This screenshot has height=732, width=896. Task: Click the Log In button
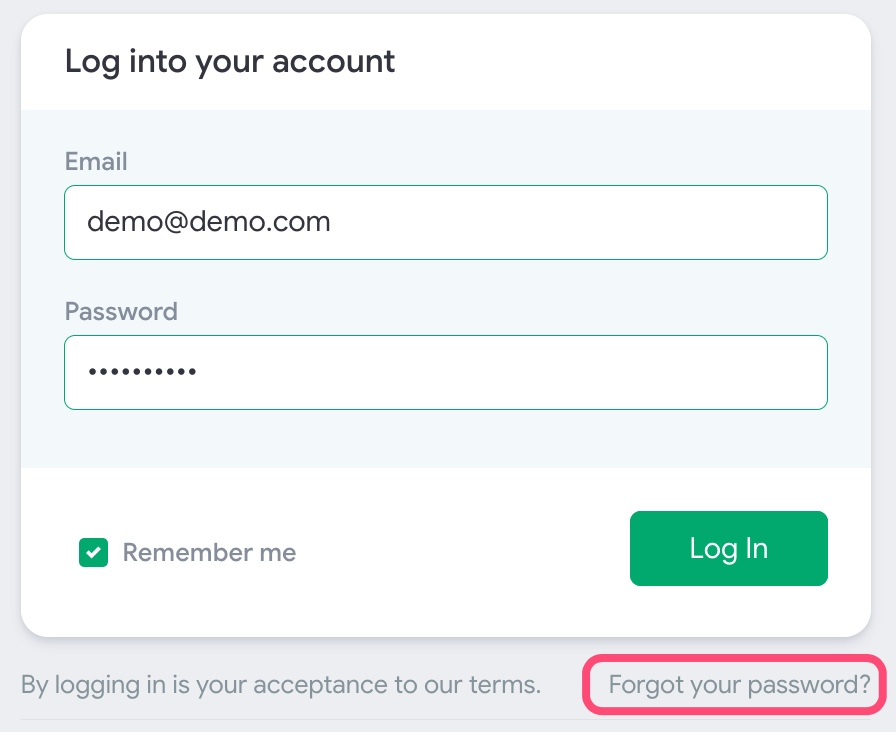point(728,548)
